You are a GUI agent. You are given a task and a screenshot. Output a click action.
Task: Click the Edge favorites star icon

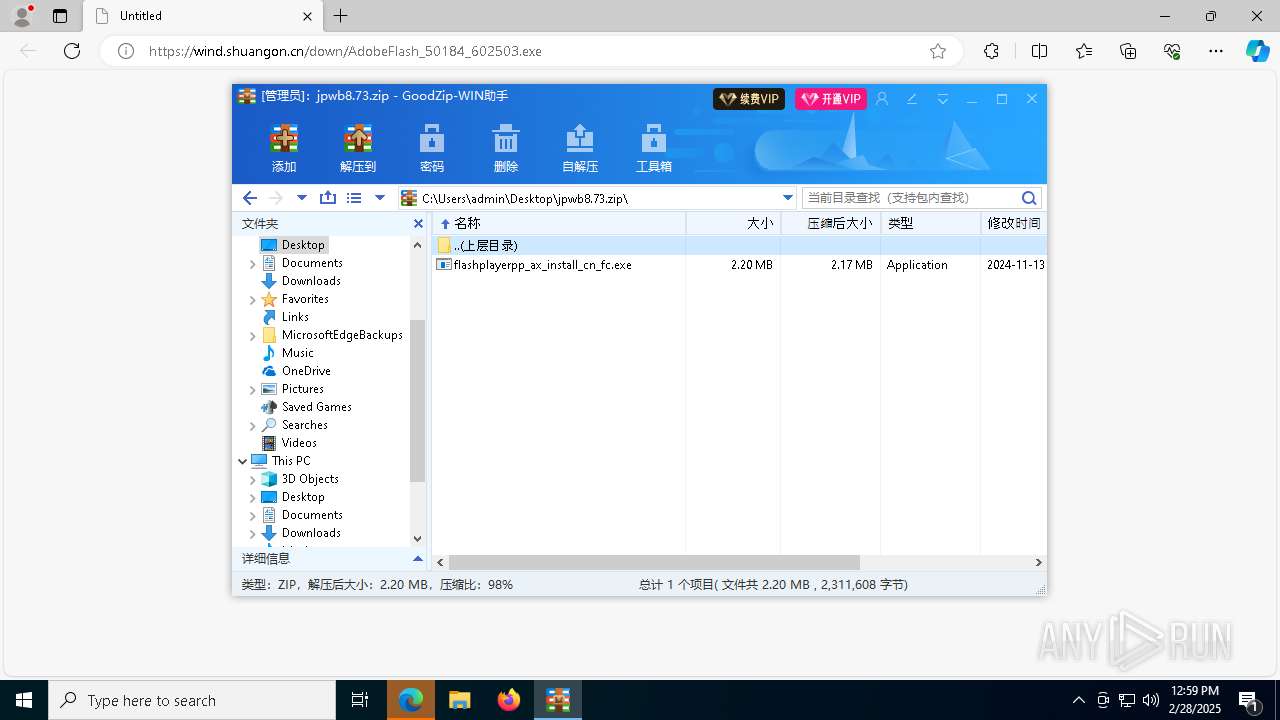(938, 51)
